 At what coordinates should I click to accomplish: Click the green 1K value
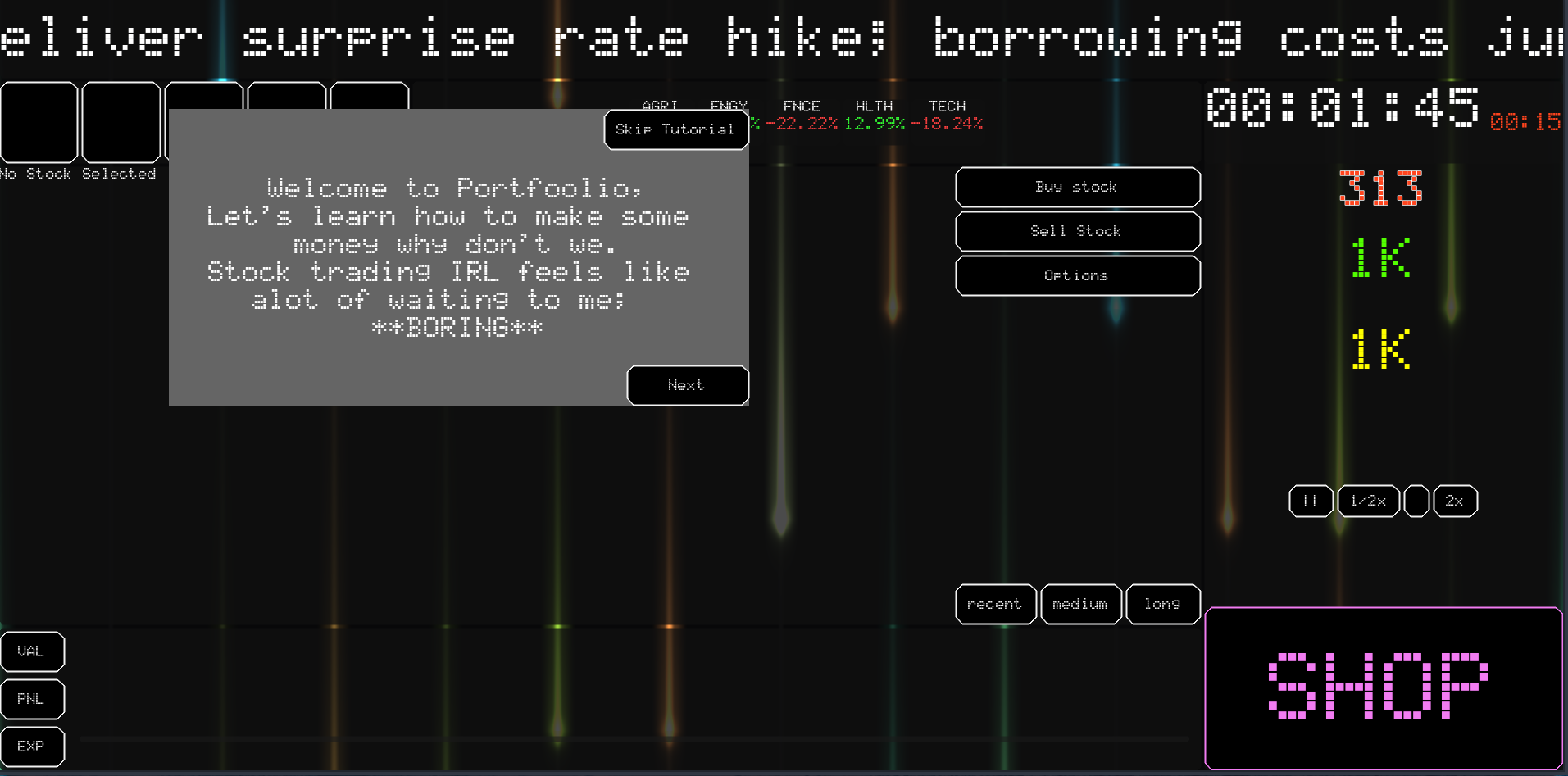[x=1381, y=257]
